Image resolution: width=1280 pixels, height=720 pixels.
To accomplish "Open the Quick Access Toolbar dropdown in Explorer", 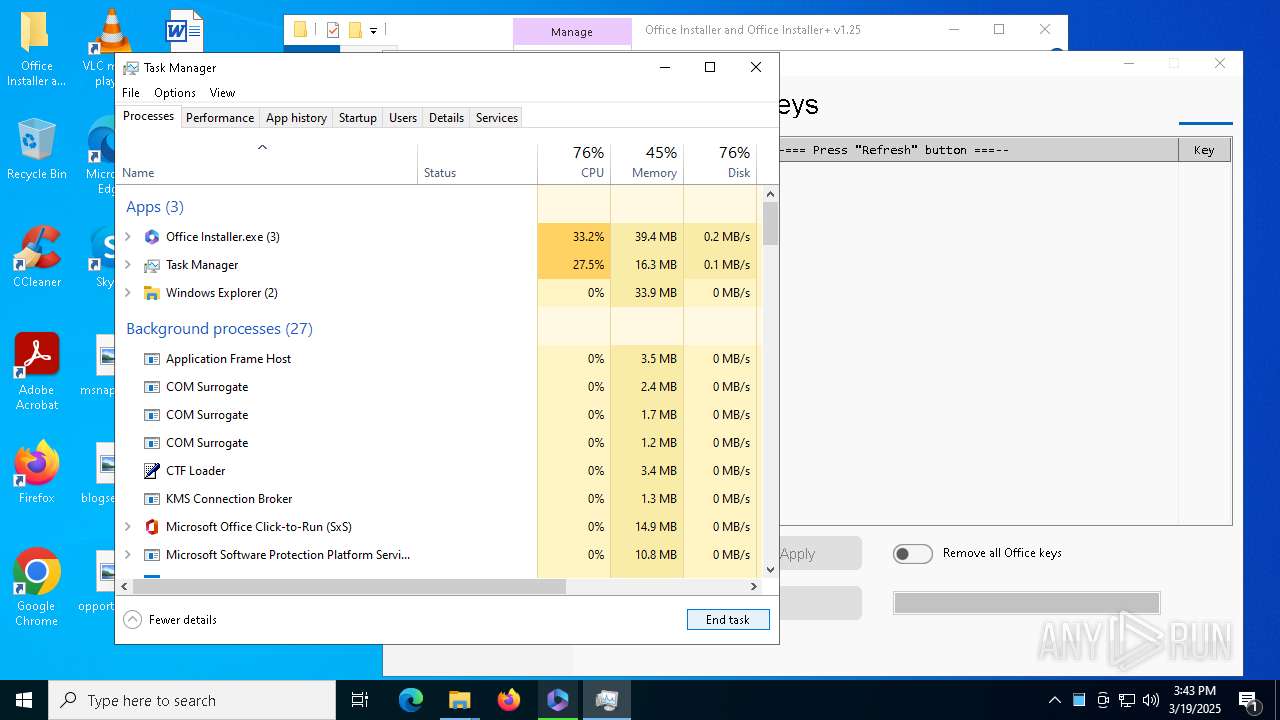I will point(373,31).
